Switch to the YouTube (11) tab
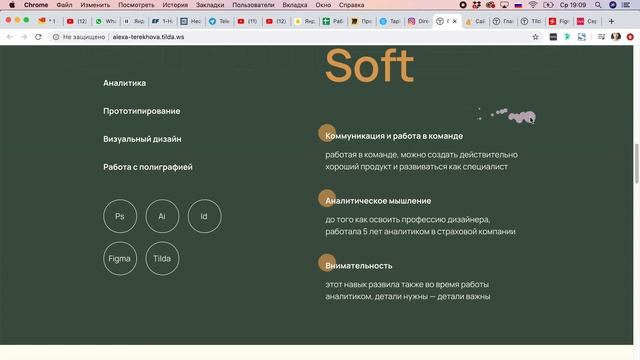Image resolution: width=640 pixels, height=360 pixels. click(248, 21)
